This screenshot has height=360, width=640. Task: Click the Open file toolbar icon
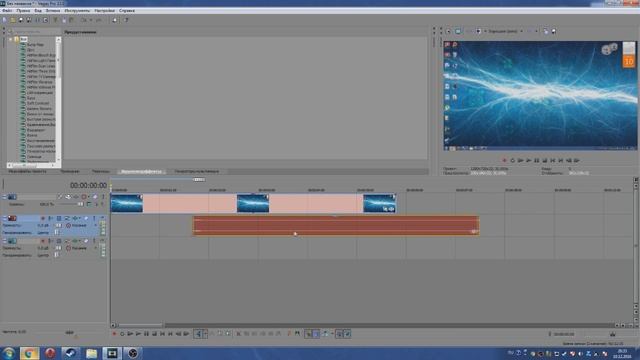13,20
